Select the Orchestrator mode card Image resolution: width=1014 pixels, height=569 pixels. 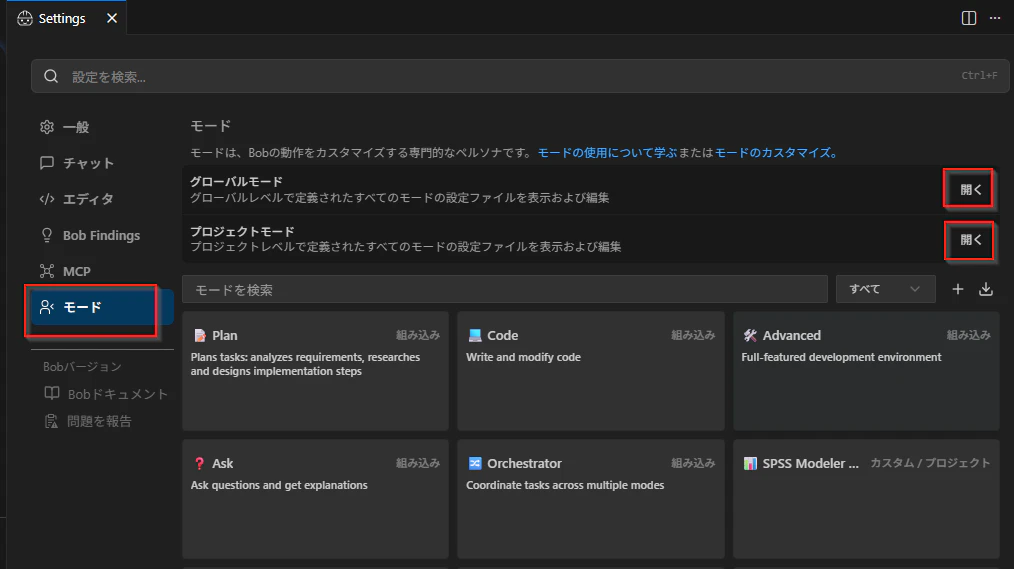pyautogui.click(x=590, y=499)
